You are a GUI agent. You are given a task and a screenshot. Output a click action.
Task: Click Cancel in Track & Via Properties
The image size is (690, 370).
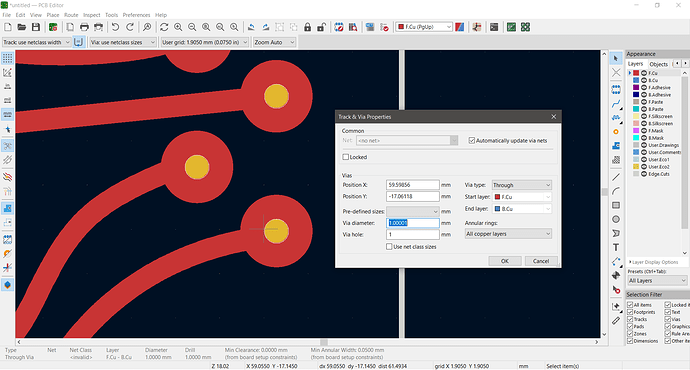pos(541,261)
